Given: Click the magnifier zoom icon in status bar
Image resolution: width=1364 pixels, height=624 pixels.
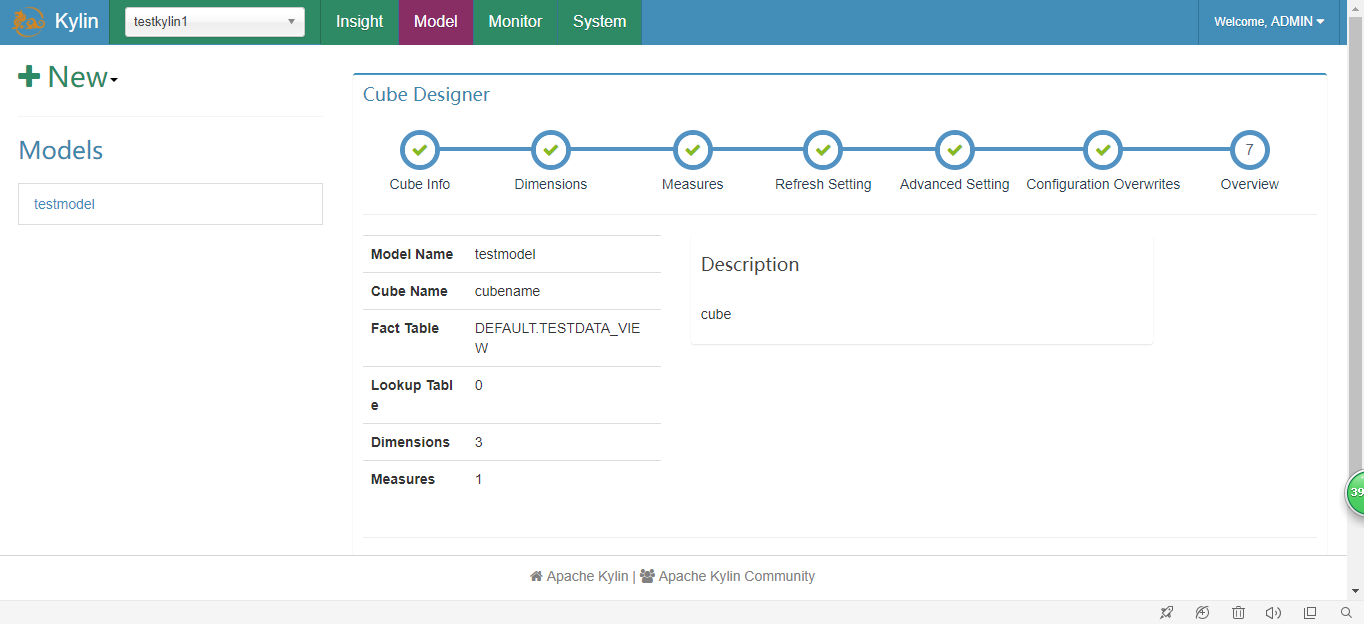Looking at the screenshot, I should pos(1346,613).
